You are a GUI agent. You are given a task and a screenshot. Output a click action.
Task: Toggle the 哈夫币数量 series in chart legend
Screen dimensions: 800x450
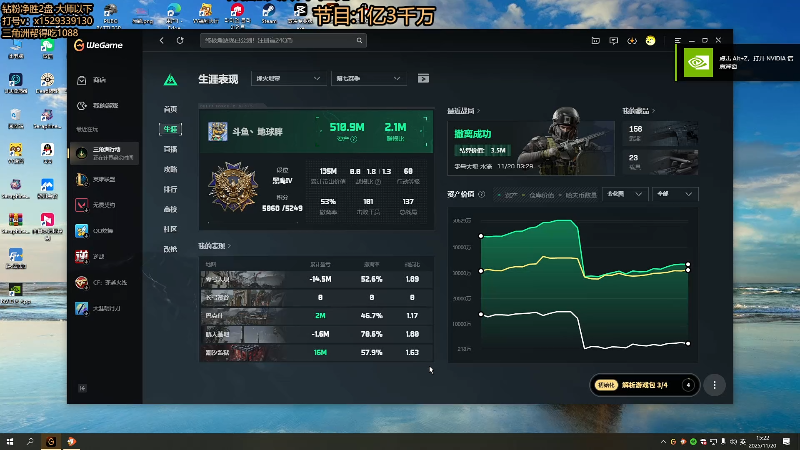click(578, 195)
